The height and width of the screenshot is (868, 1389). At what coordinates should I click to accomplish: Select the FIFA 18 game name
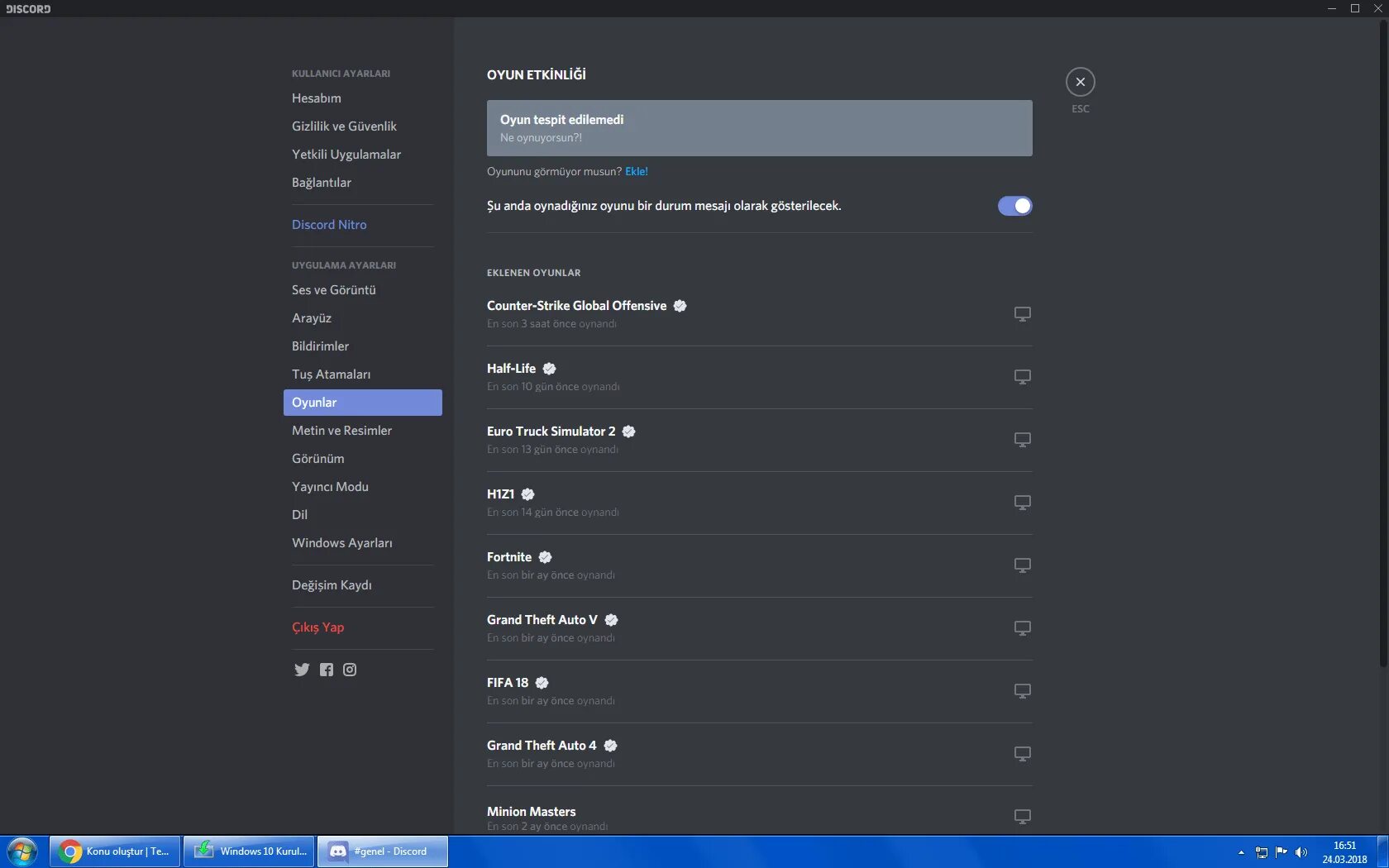tap(508, 683)
